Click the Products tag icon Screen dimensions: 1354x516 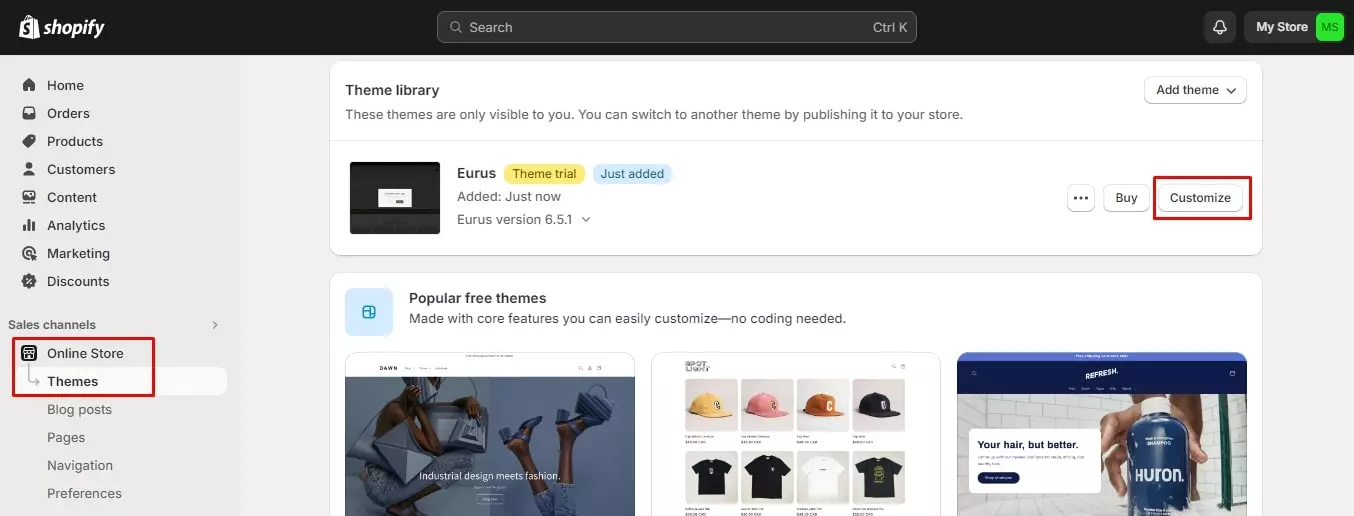point(29,141)
